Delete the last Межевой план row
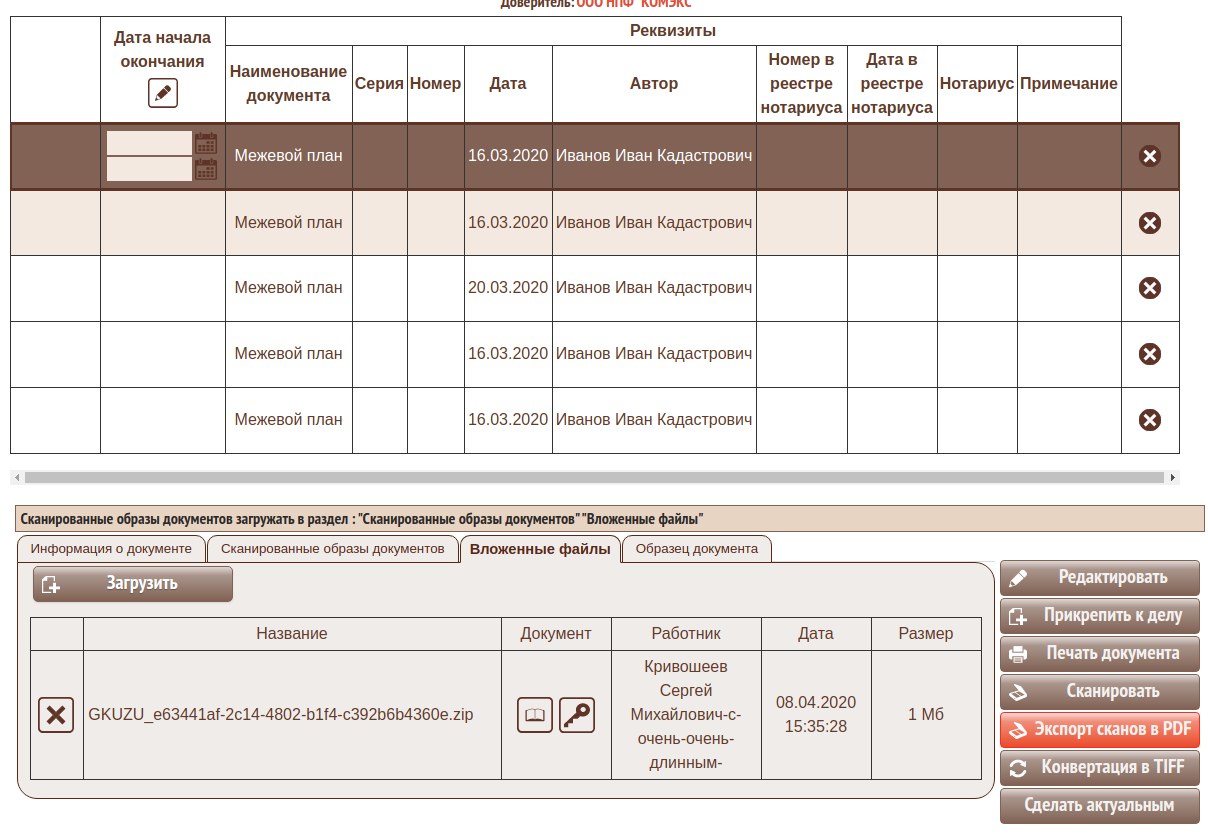 [x=1150, y=420]
